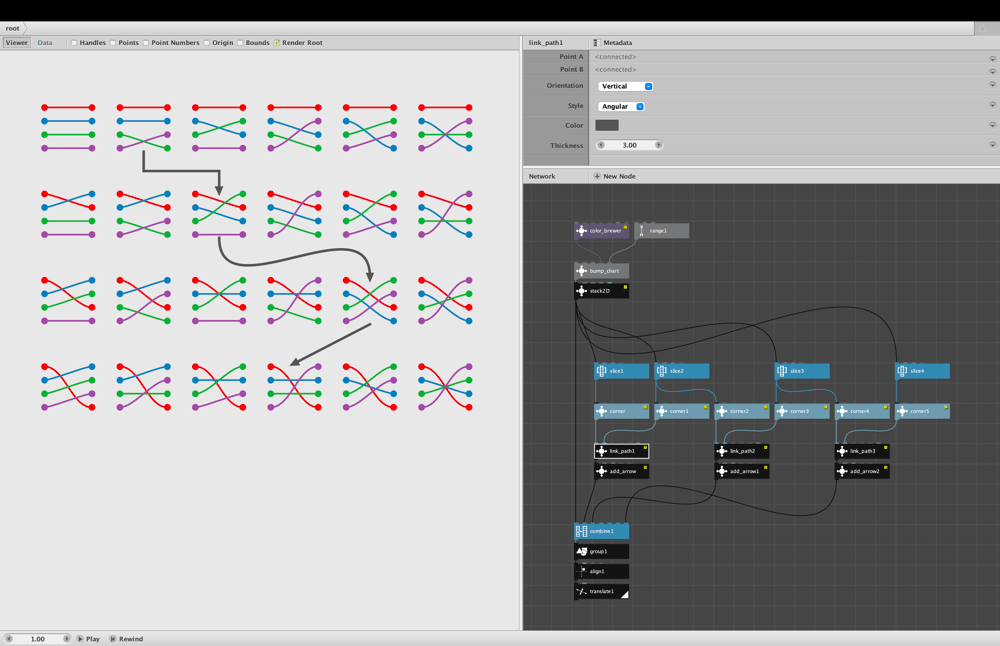Select the translate1 node
Image resolution: width=1000 pixels, height=646 pixels.
[x=601, y=592]
